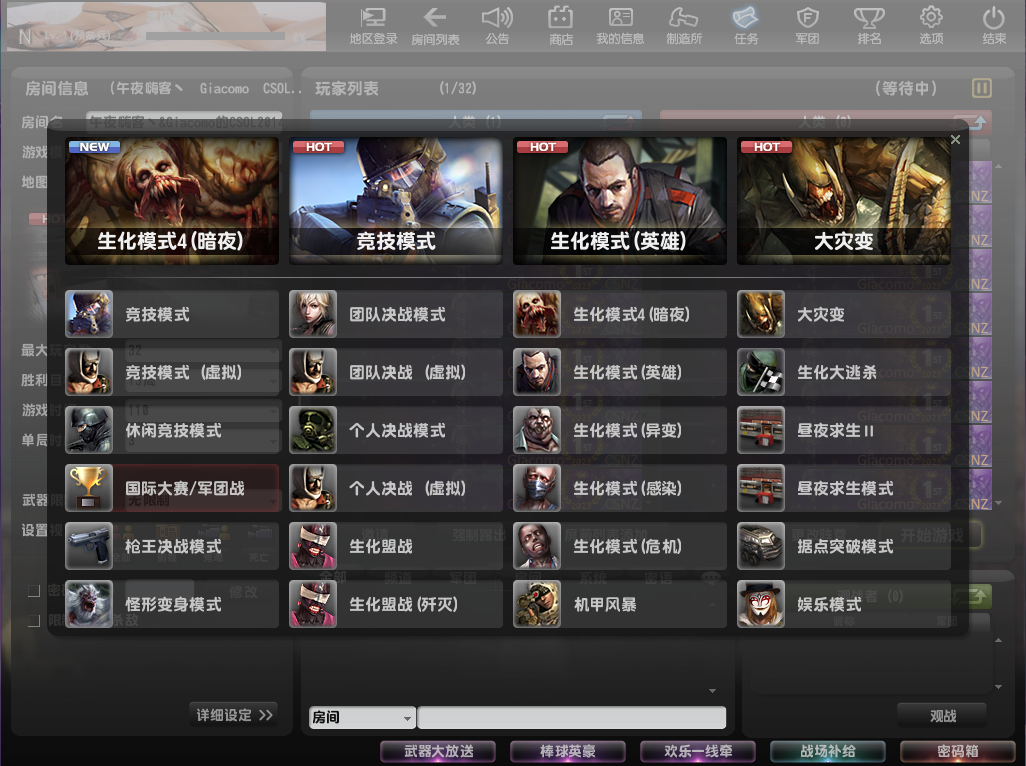Select 地区登录 from the top bar
Image resolution: width=1026 pixels, height=766 pixels.
click(x=372, y=25)
